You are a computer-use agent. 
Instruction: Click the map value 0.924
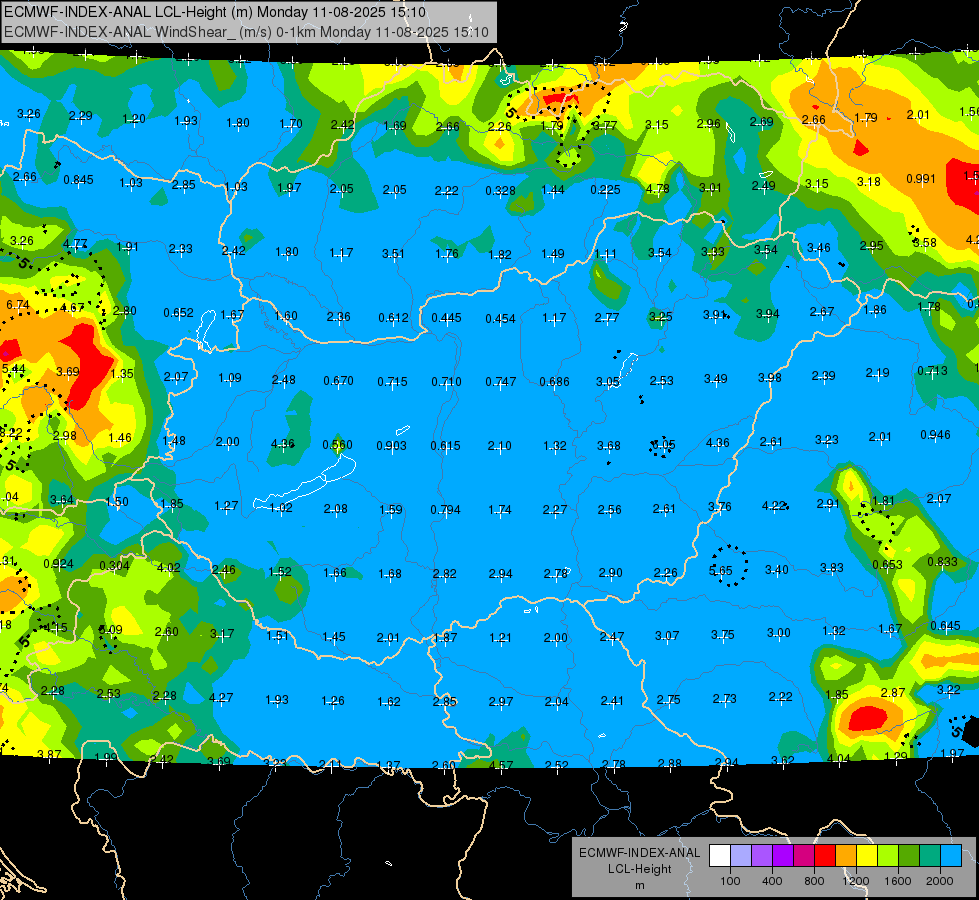click(58, 564)
